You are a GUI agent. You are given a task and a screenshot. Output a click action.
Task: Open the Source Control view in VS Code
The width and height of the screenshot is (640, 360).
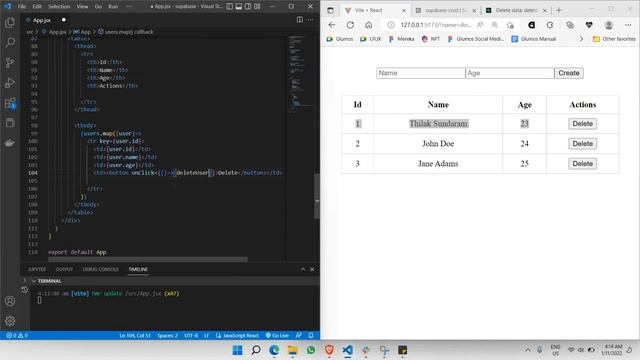[10, 62]
